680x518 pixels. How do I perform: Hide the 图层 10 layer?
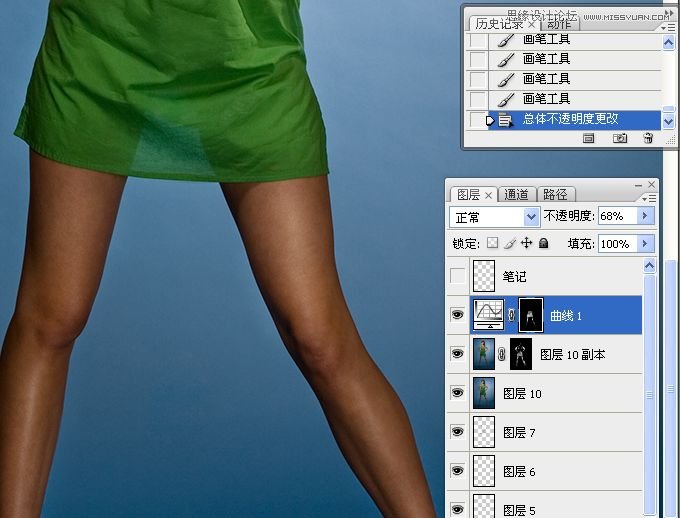coord(458,393)
